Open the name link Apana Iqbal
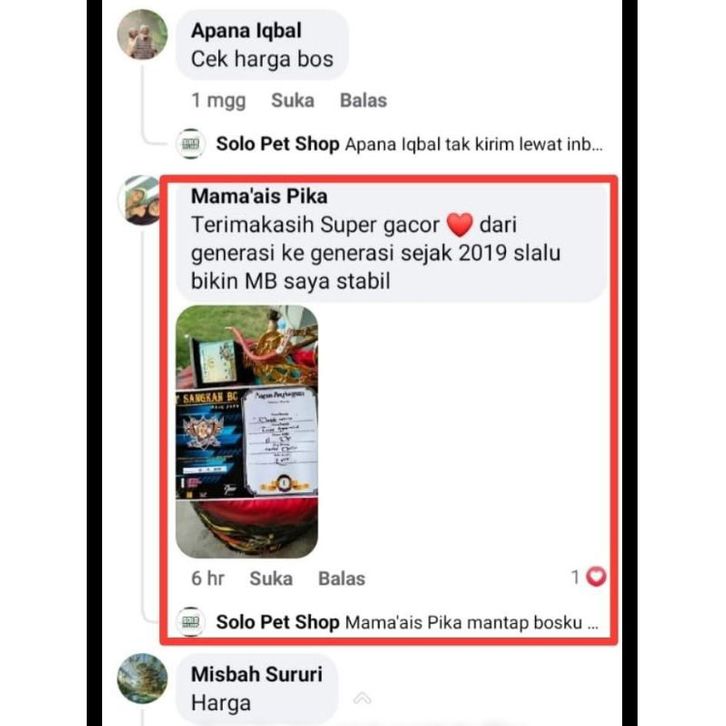The image size is (726, 726). pos(246,31)
